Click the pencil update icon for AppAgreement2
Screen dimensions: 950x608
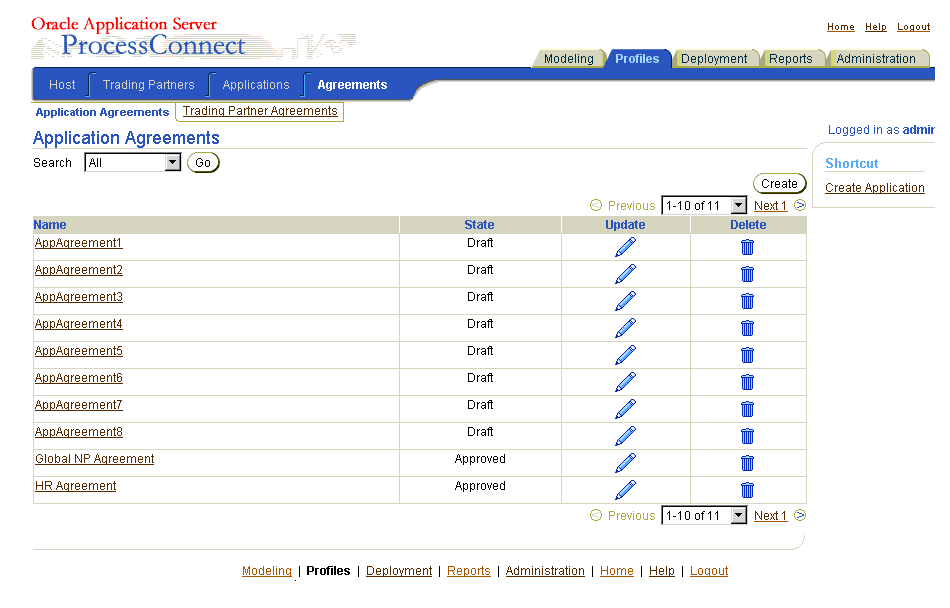pyautogui.click(x=625, y=274)
